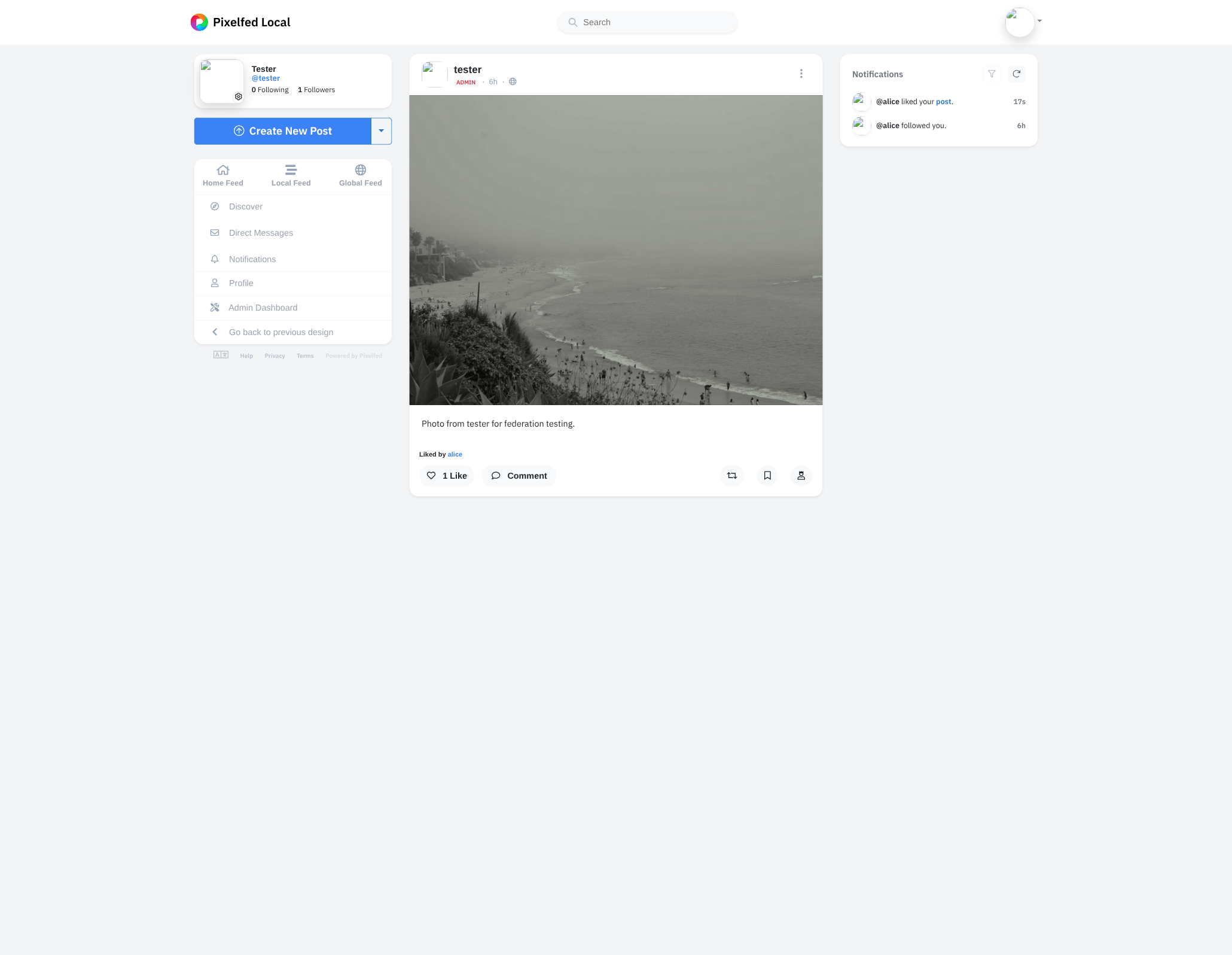This screenshot has height=955, width=1232.
Task: Open alice's profile from Liked by text
Action: coord(455,454)
